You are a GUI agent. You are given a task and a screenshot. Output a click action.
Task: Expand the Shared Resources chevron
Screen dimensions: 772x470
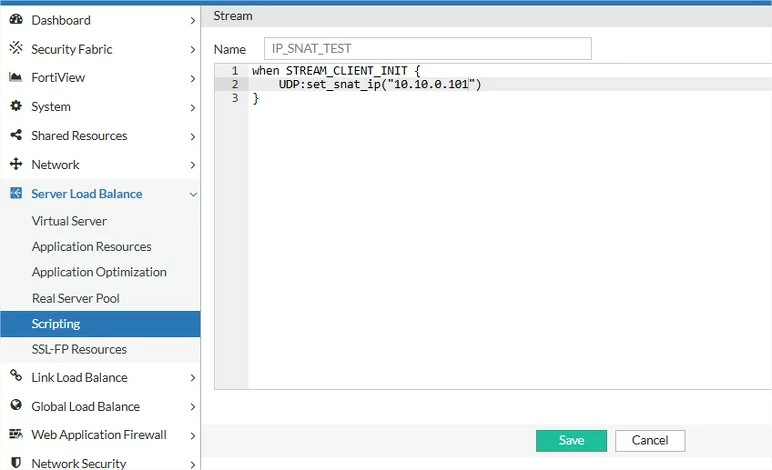point(193,136)
